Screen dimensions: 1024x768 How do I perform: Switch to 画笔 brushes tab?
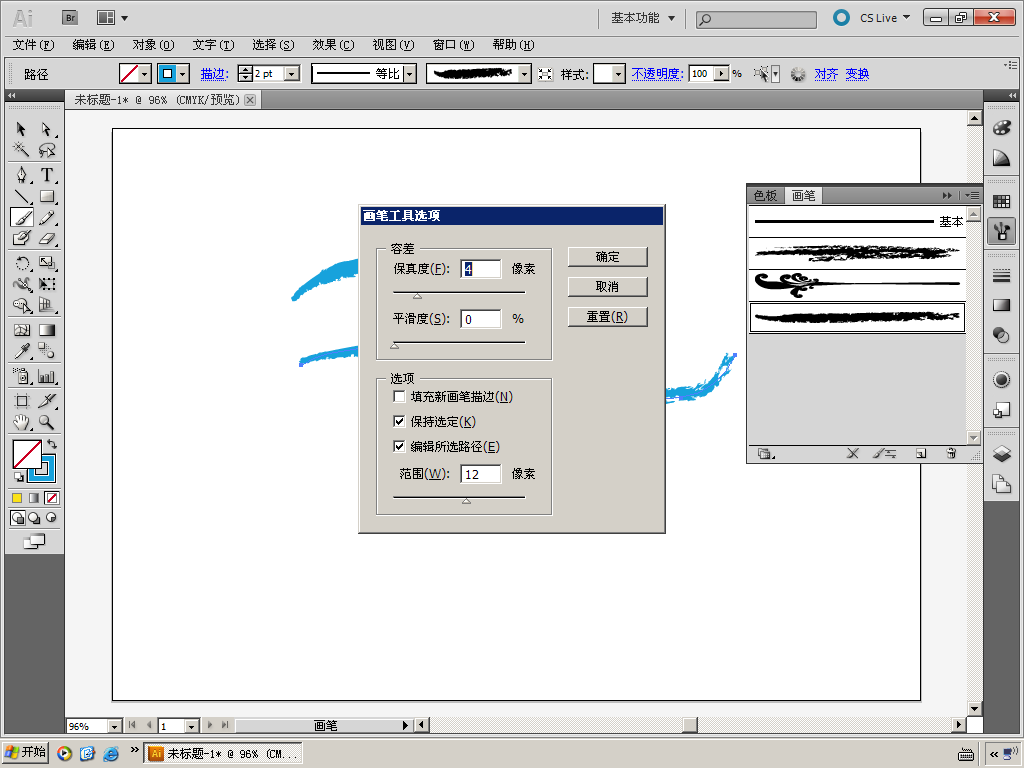[803, 195]
